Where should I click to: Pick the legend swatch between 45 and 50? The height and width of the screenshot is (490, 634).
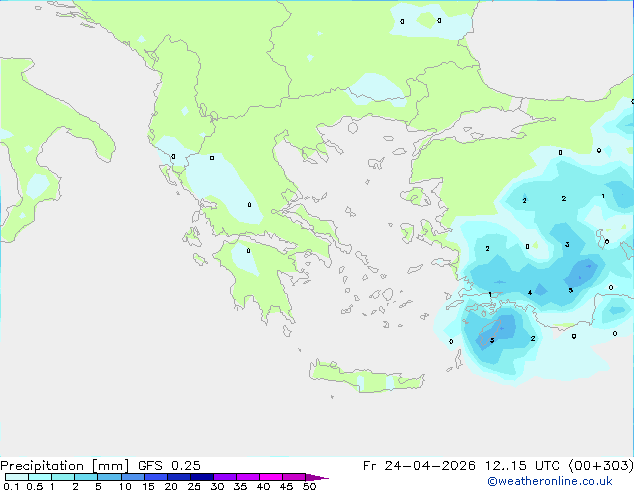pos(294,477)
